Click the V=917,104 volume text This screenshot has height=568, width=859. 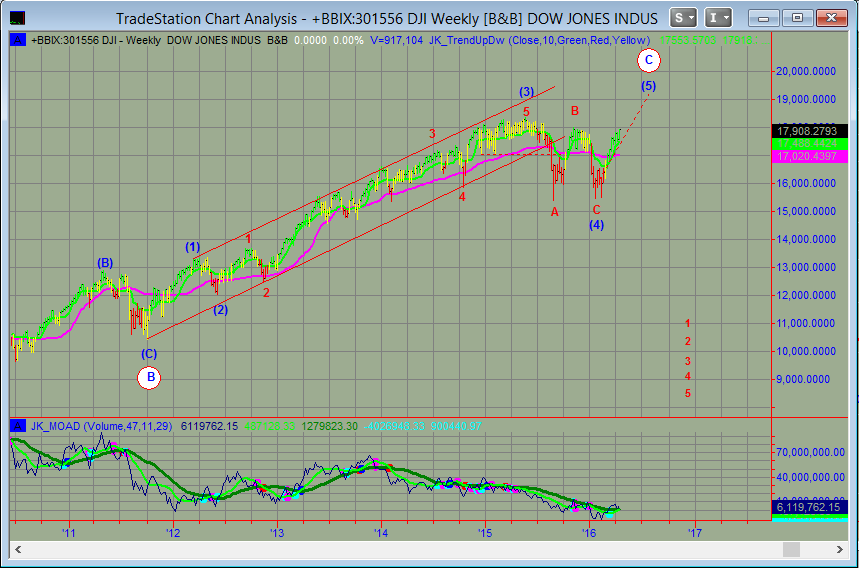[x=396, y=40]
